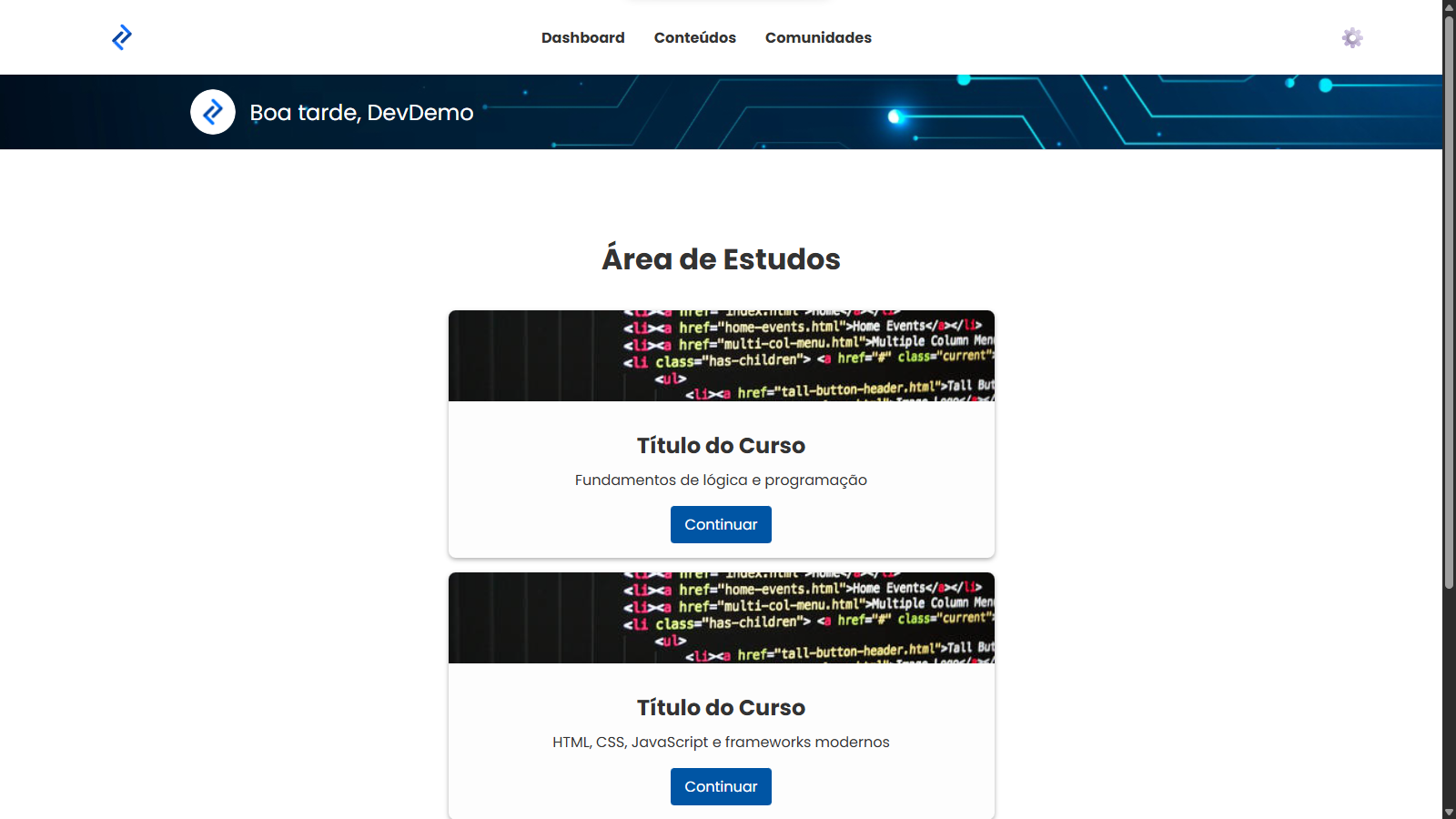The height and width of the screenshot is (819, 1456).
Task: Click the scrollbar down arrow
Action: [1449, 812]
